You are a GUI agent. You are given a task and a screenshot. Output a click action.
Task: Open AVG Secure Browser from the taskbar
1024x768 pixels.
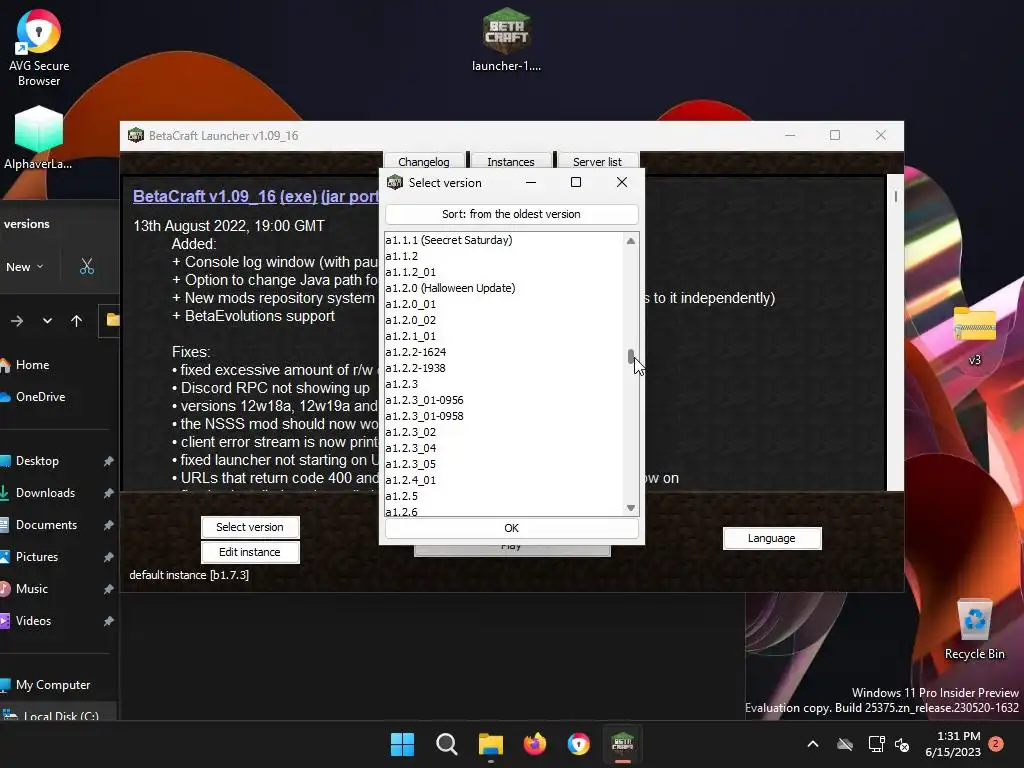pos(579,744)
